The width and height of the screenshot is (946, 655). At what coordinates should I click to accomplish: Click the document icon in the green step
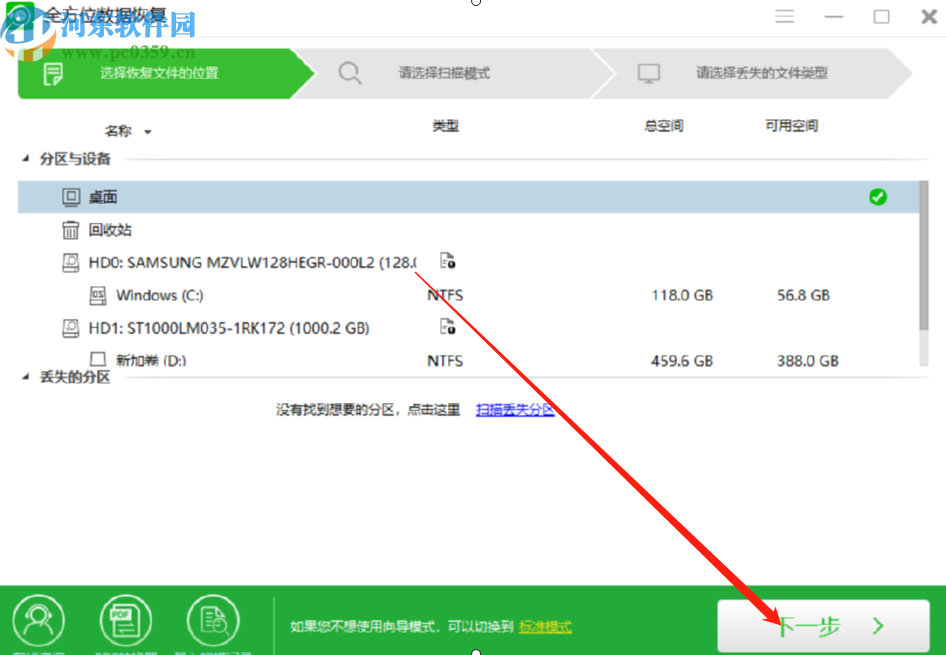[53, 74]
